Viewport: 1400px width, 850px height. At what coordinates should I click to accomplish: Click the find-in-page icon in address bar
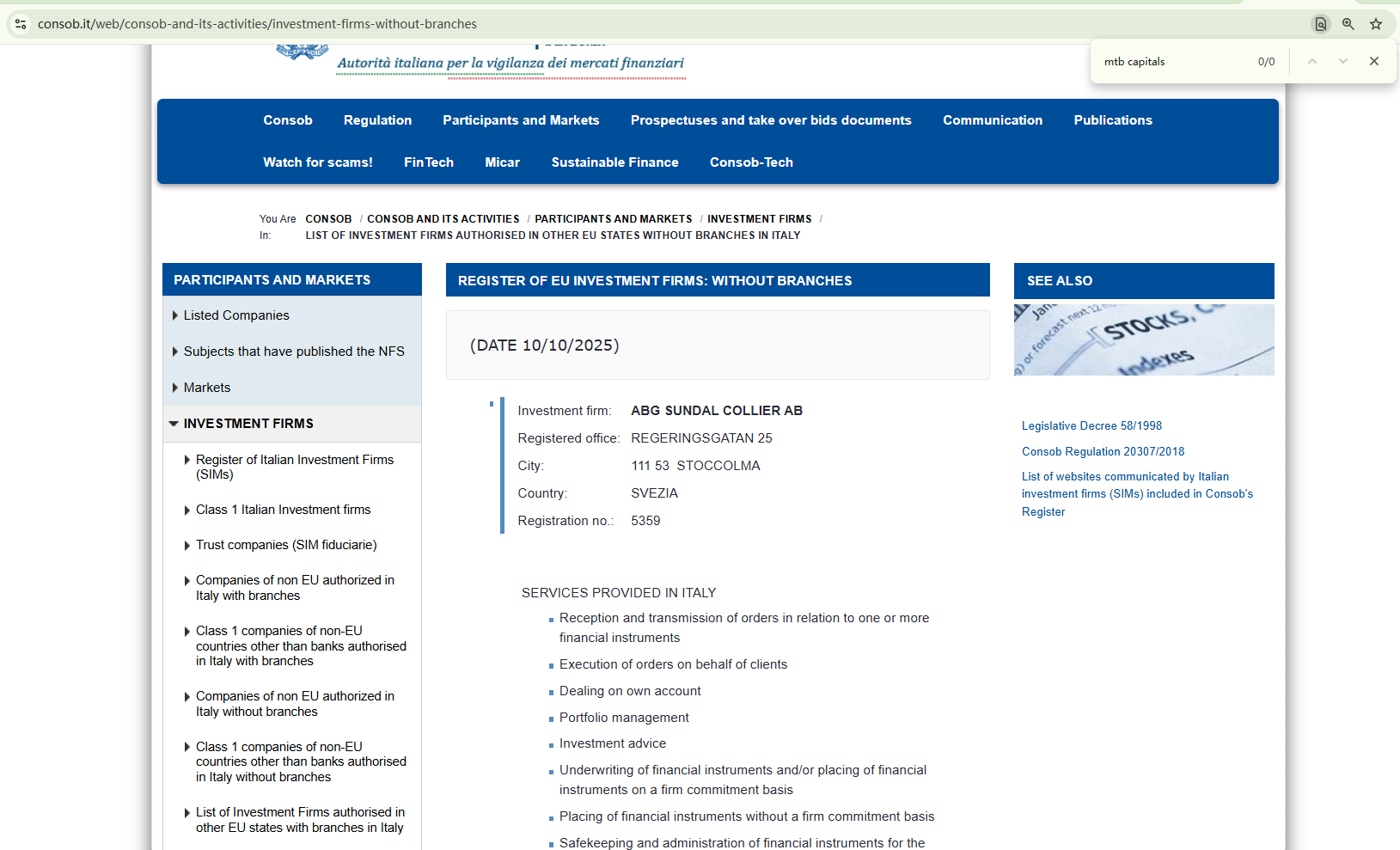(x=1321, y=24)
